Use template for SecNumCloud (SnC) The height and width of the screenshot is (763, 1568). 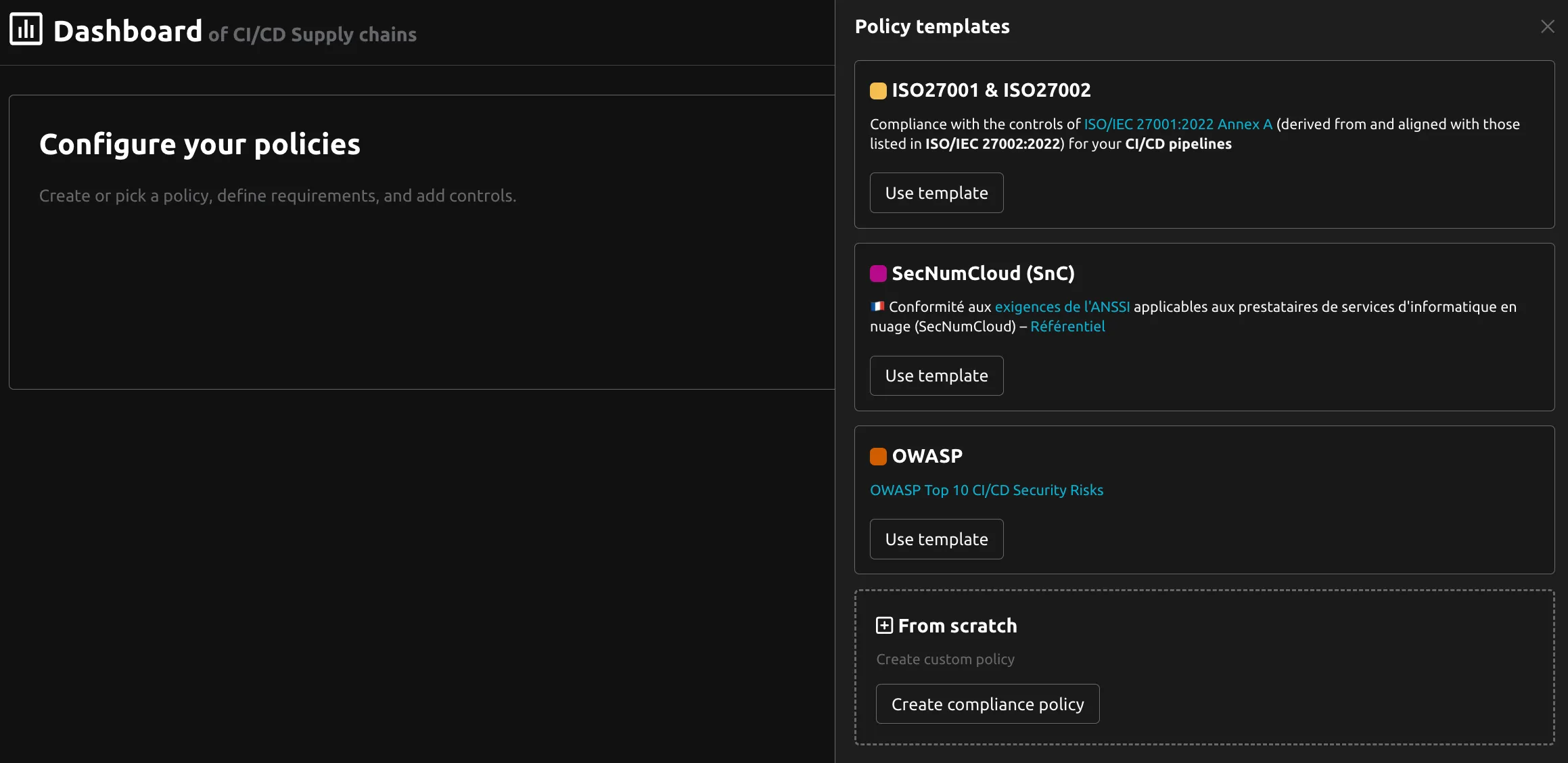tap(936, 375)
